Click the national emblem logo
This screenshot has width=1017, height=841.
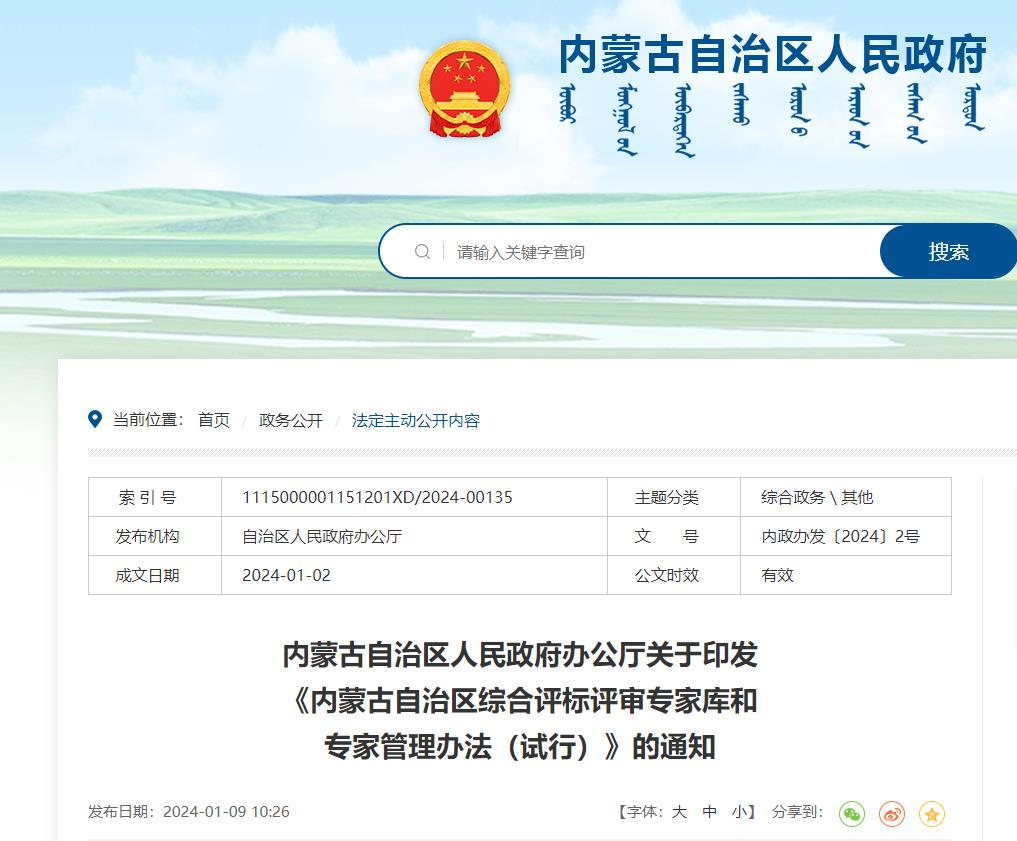coord(464,90)
